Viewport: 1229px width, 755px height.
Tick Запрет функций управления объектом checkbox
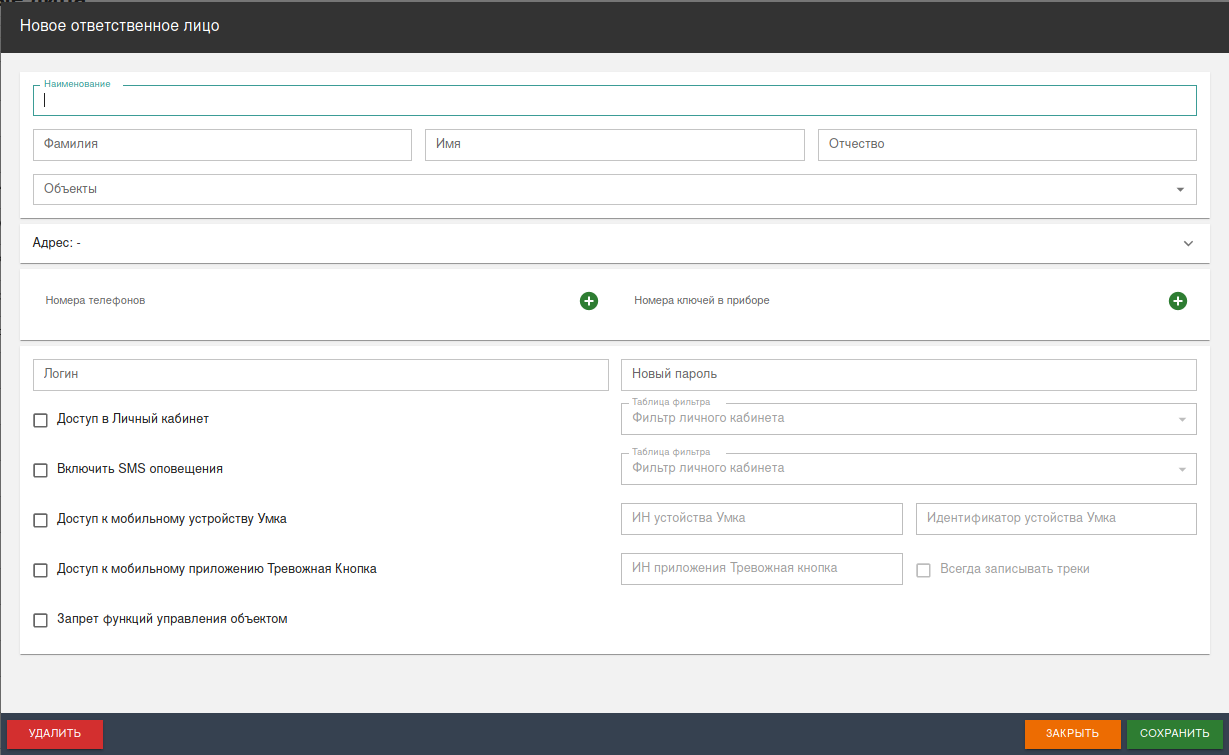(41, 620)
